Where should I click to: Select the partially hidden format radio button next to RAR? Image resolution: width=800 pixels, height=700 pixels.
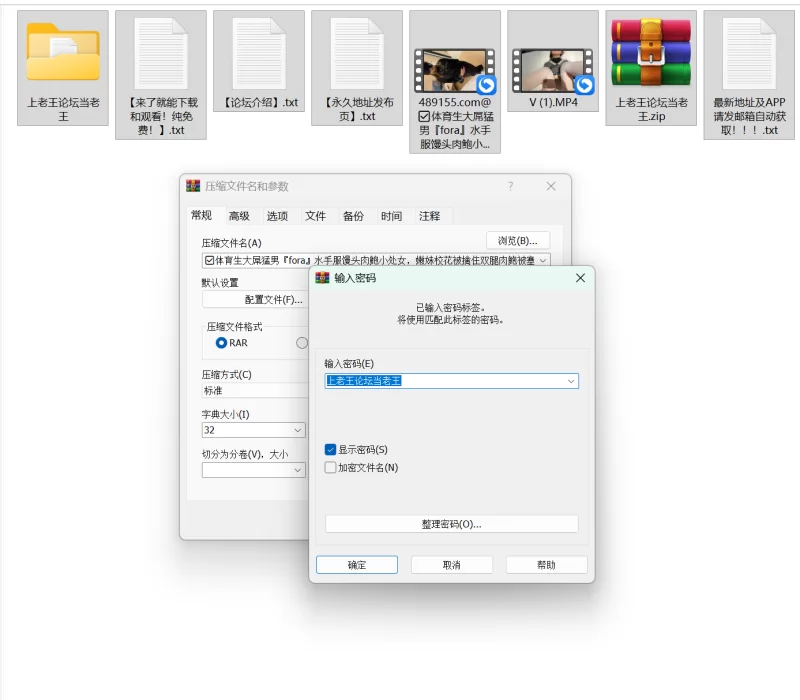302,343
